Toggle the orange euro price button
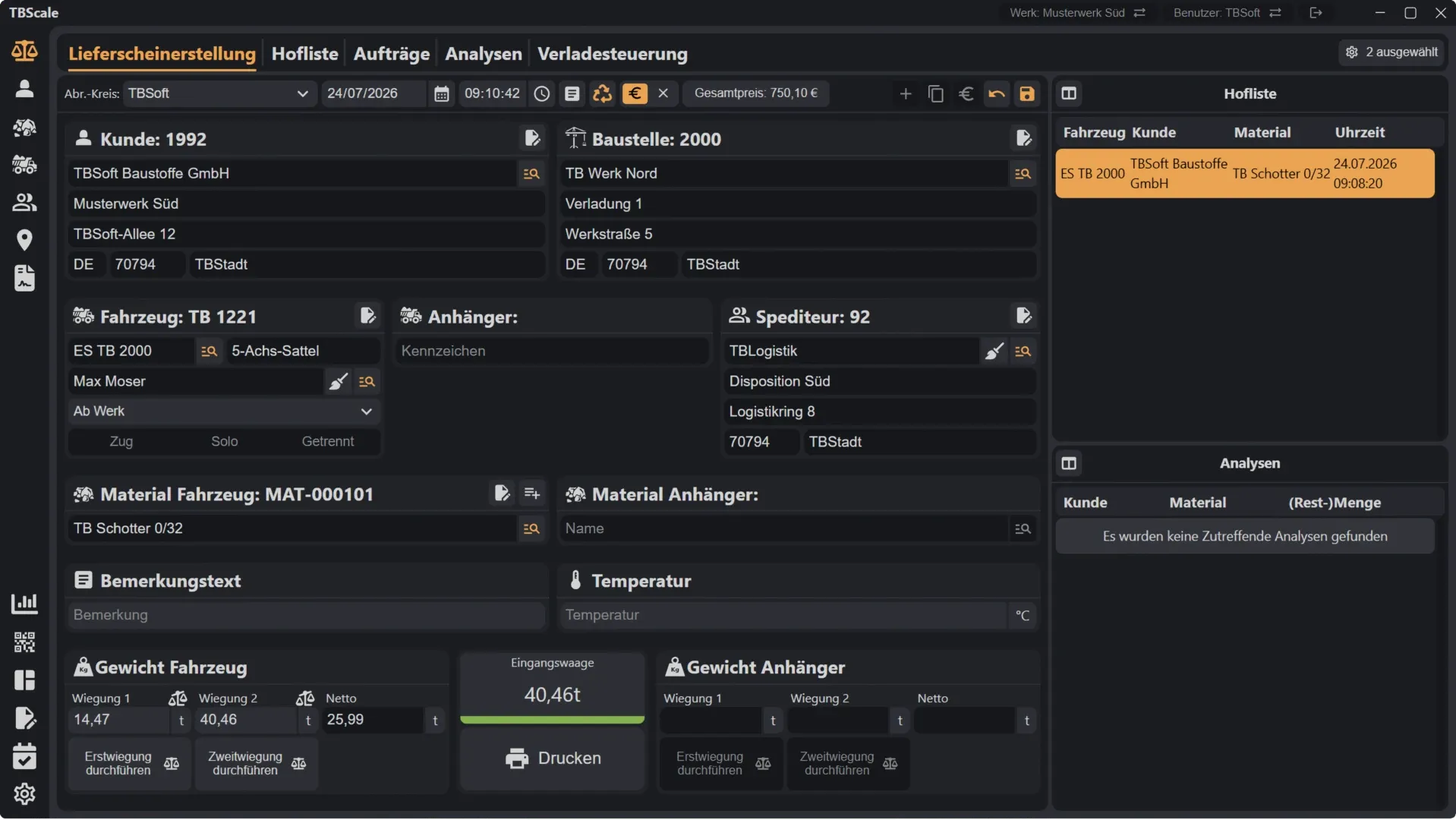 click(x=635, y=93)
